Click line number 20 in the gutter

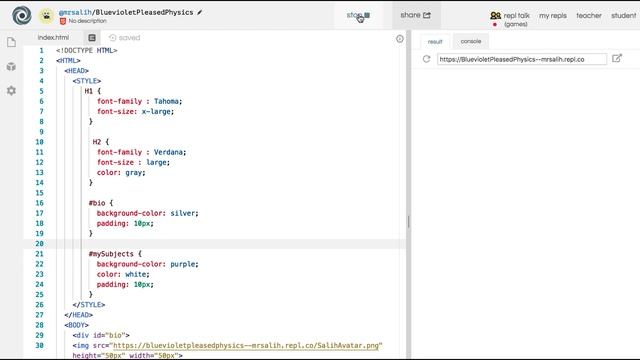click(39, 244)
